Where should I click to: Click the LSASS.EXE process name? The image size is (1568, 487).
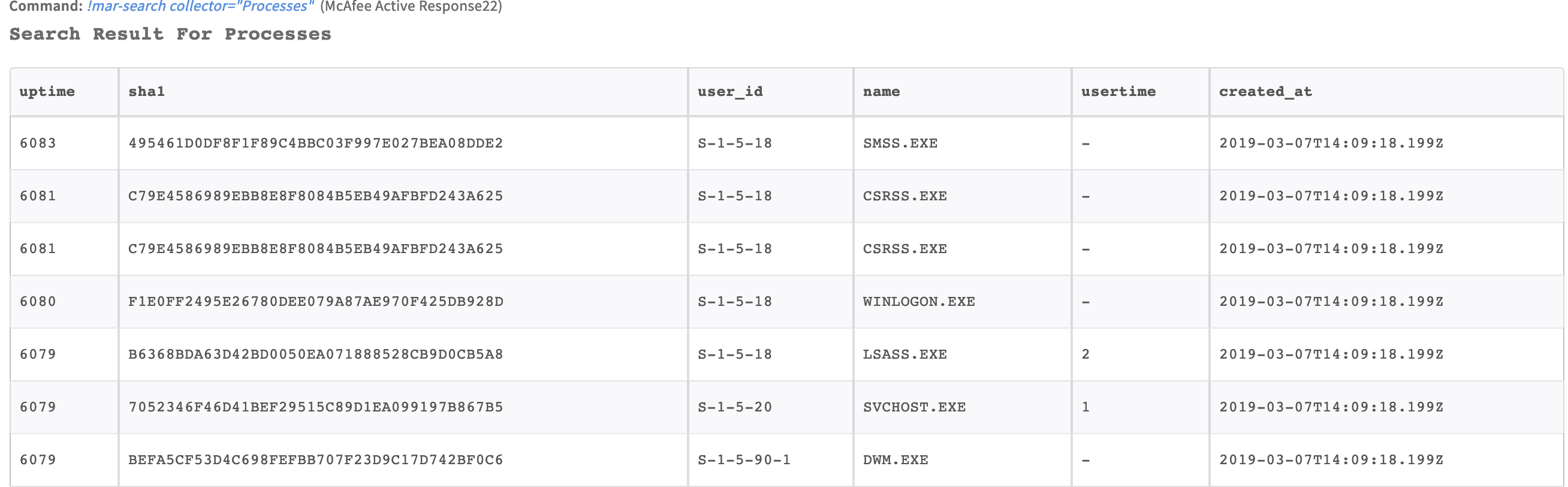(x=904, y=354)
